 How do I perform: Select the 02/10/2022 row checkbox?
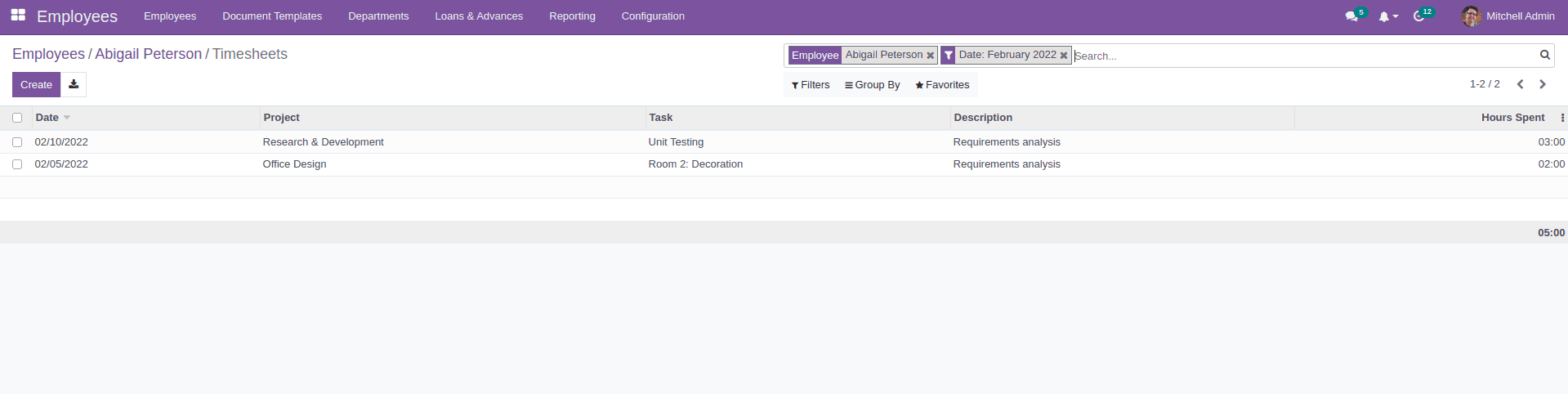point(17,142)
